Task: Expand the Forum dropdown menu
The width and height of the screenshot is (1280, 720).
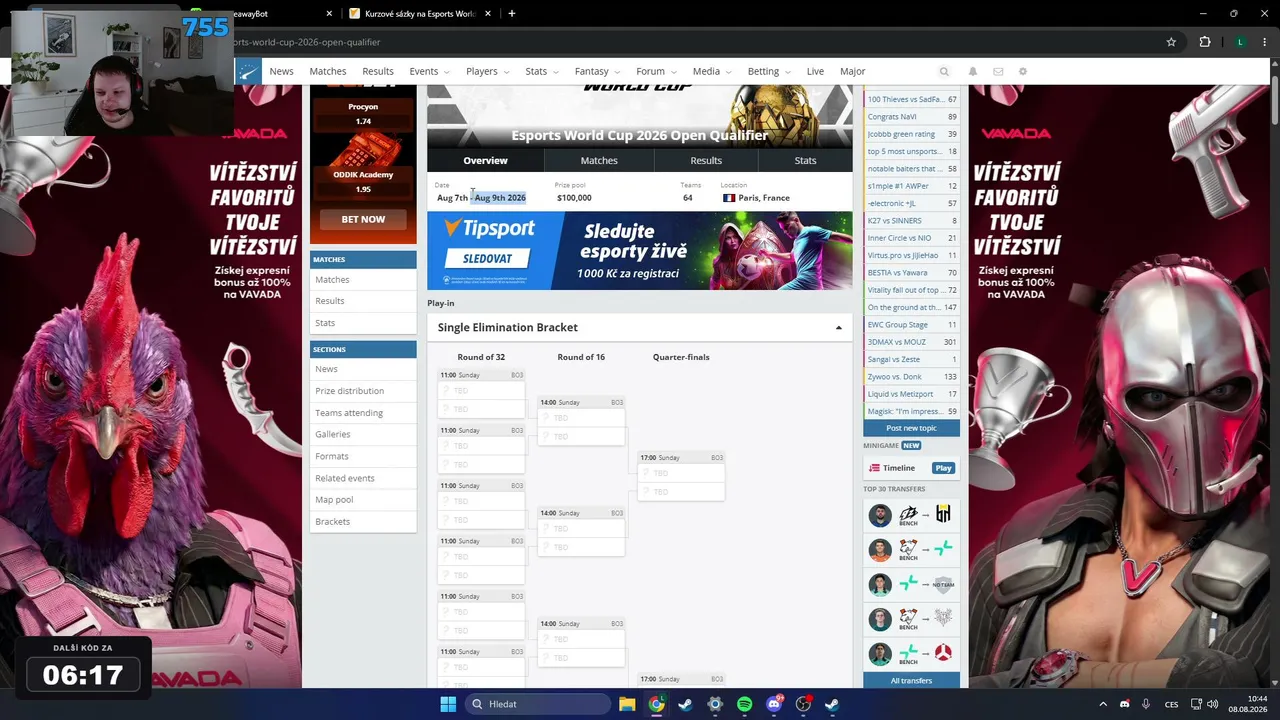Action: point(655,72)
